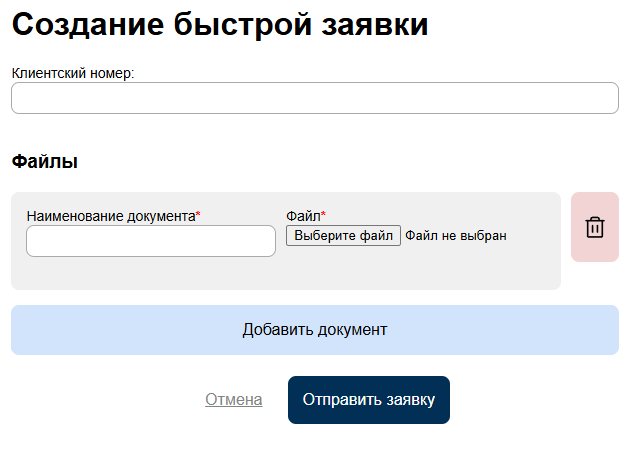640x450 pixels.
Task: Click the Добавить документ button
Action: tap(314, 330)
